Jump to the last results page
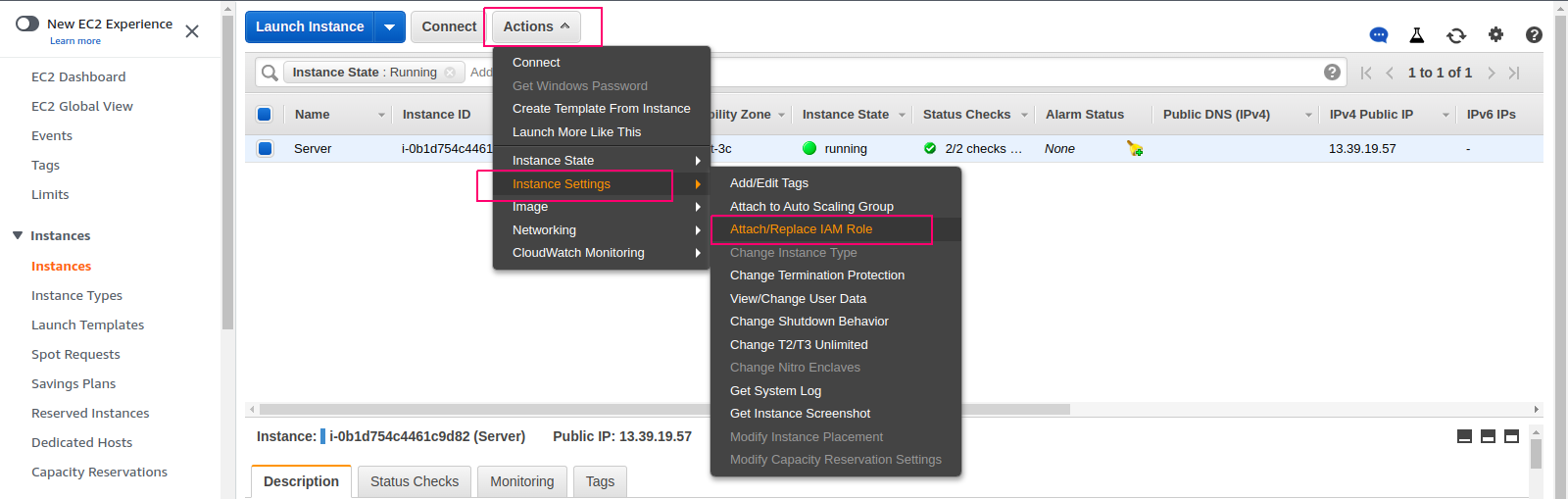This screenshot has height=499, width=1568. (1514, 73)
